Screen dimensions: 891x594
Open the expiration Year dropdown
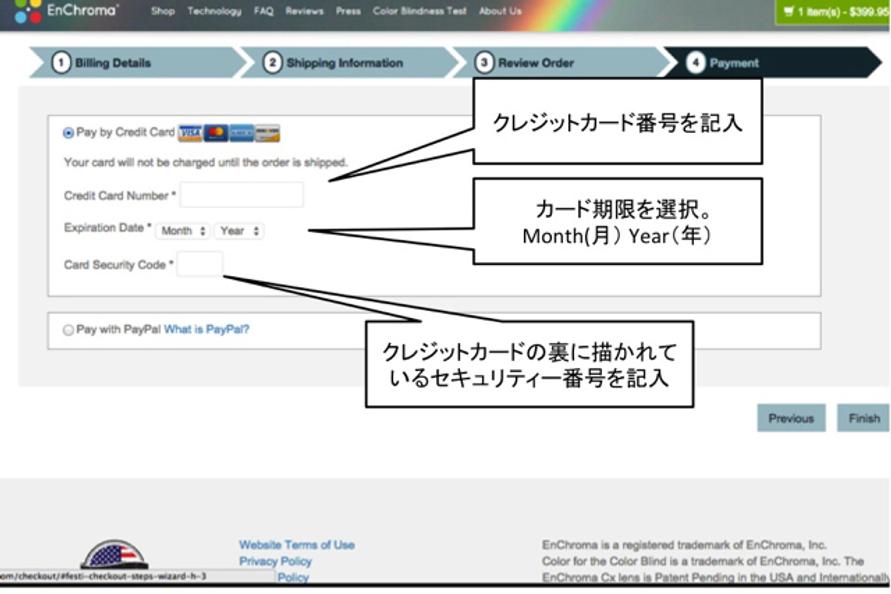(x=239, y=231)
